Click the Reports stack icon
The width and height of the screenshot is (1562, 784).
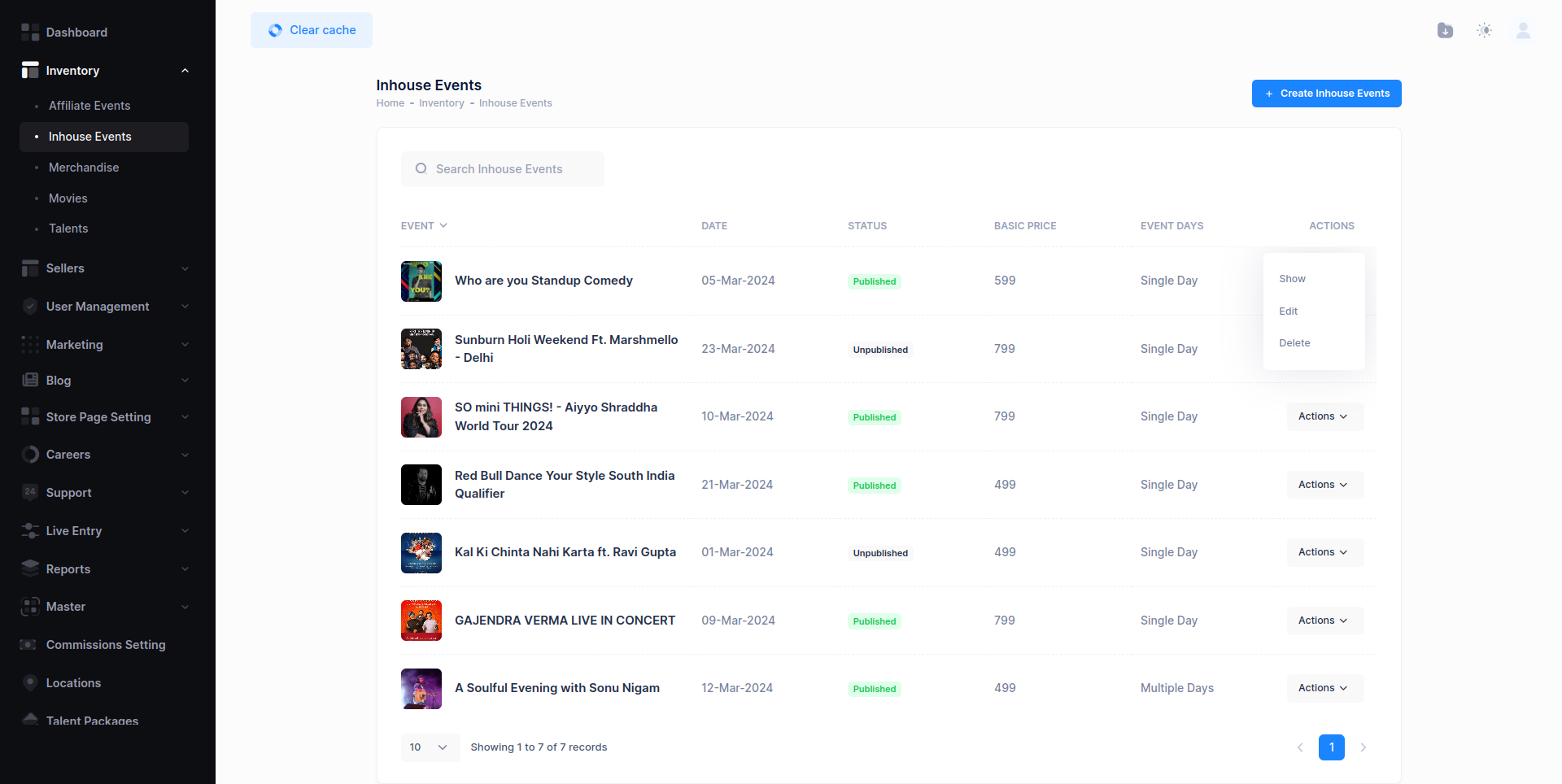point(30,569)
